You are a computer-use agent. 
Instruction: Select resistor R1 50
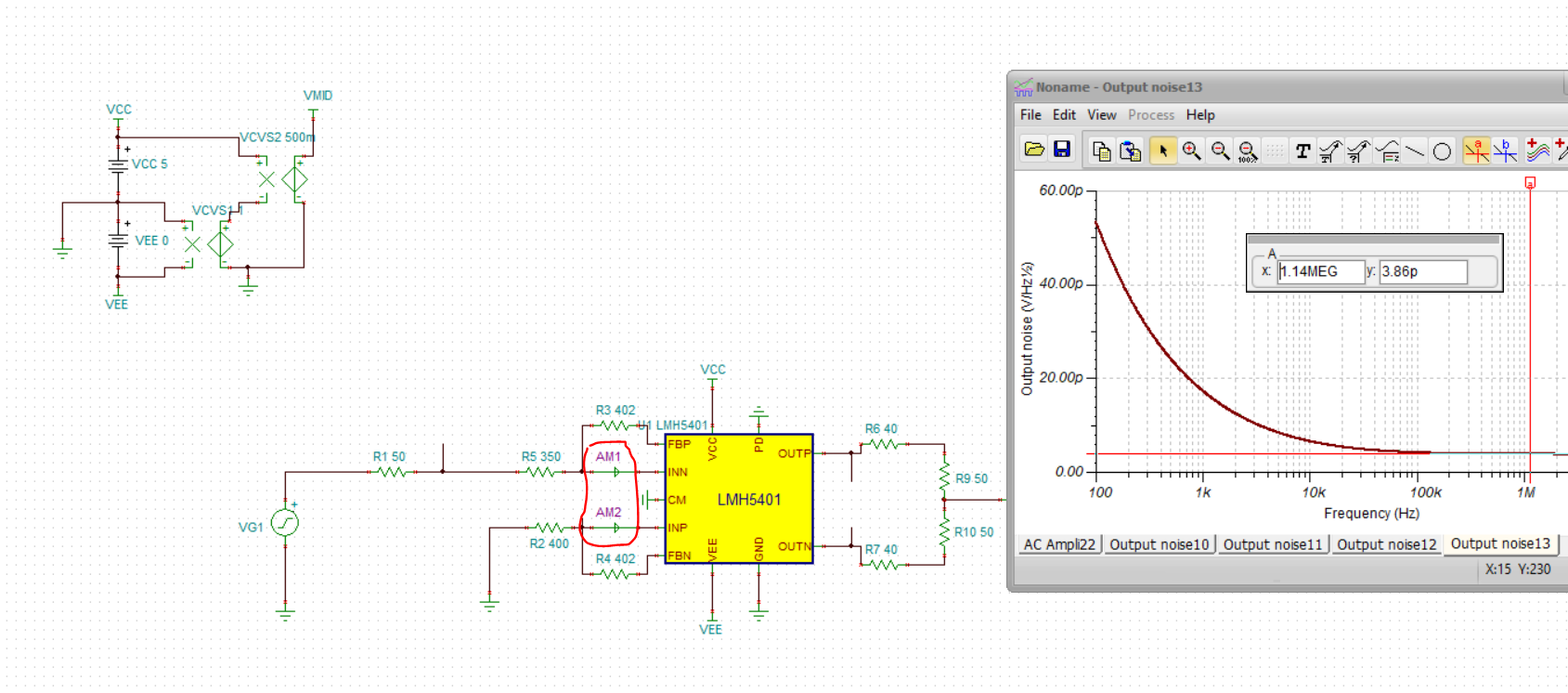393,472
